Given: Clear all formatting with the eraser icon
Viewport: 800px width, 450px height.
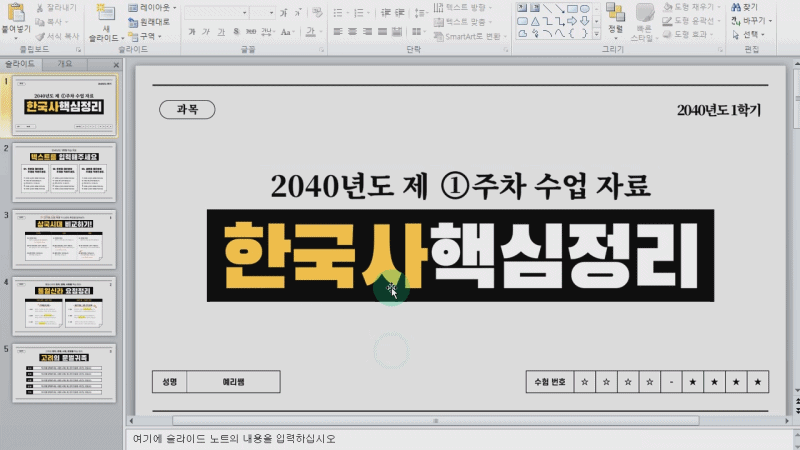Looking at the screenshot, I should [x=317, y=12].
